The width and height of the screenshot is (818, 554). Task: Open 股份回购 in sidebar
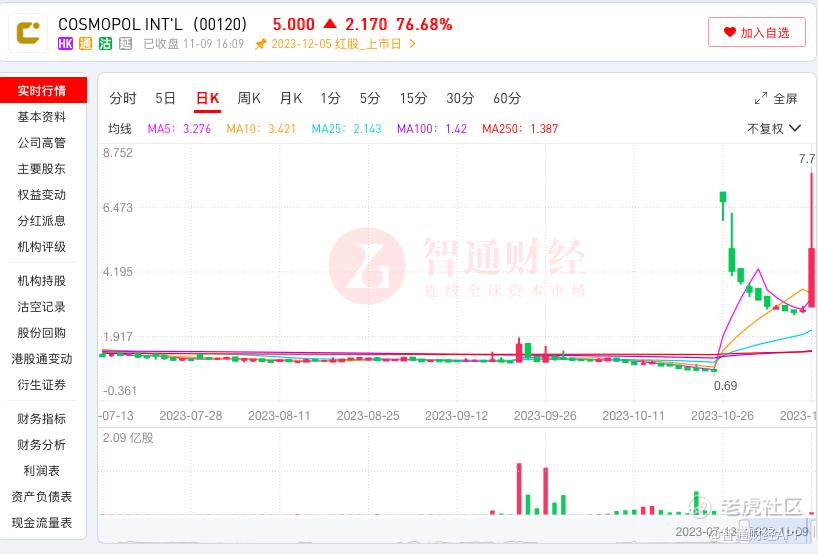click(42, 333)
